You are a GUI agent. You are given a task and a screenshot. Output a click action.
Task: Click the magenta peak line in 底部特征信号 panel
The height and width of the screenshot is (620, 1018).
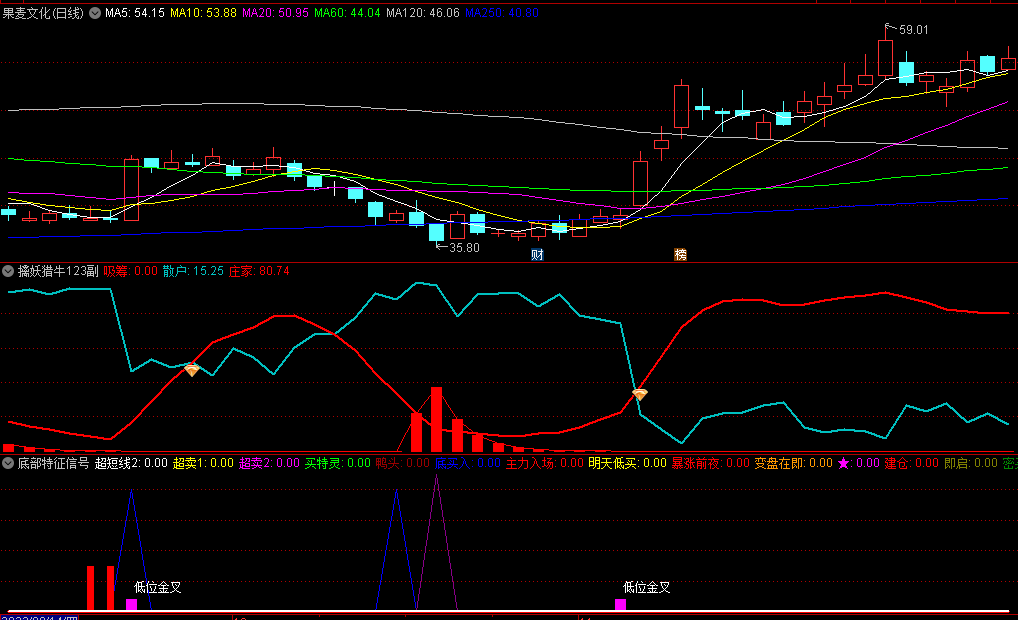pos(436,542)
